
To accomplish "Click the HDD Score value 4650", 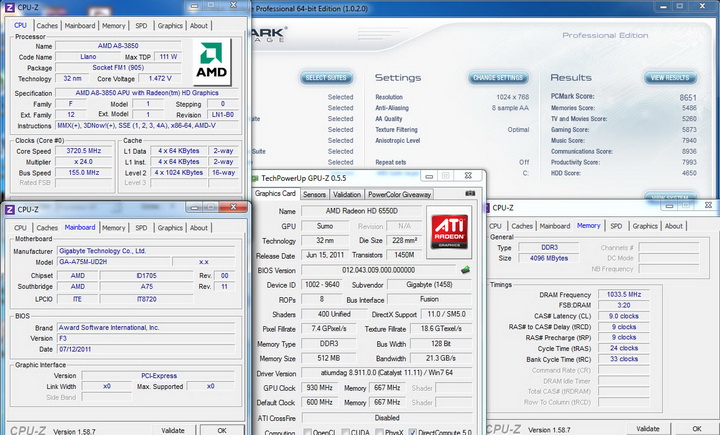I will [689, 173].
